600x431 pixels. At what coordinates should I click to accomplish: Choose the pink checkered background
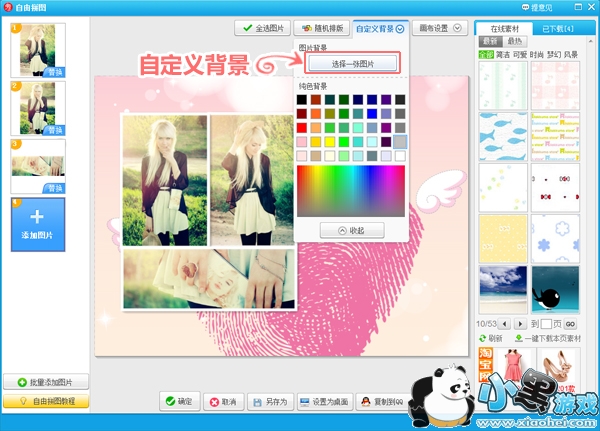click(555, 86)
